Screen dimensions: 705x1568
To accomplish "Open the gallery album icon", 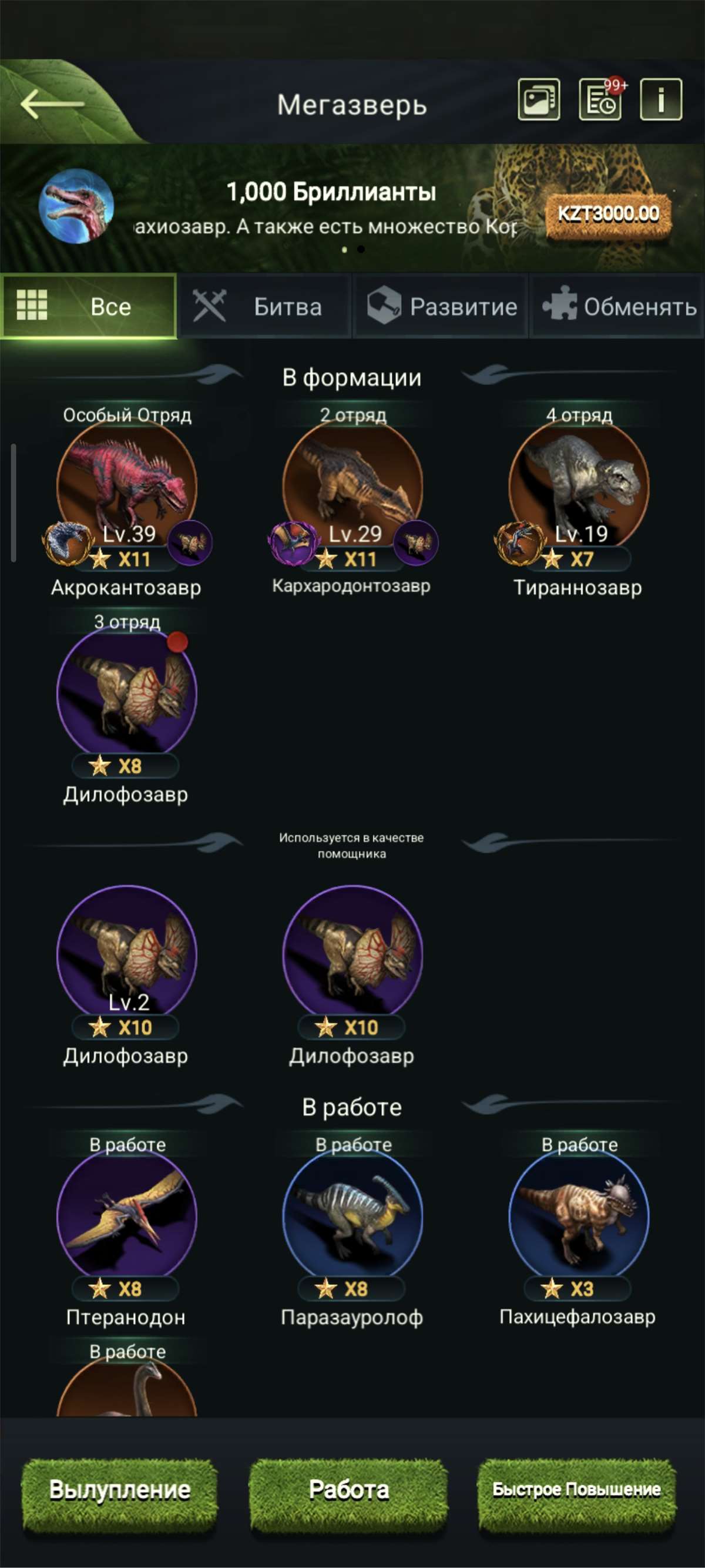I will [x=539, y=99].
